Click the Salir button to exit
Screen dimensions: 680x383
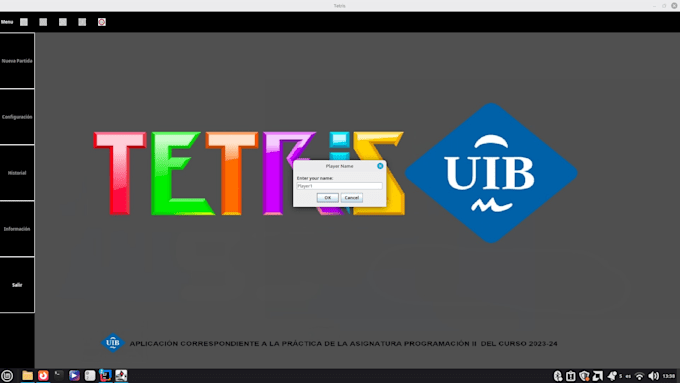17,285
